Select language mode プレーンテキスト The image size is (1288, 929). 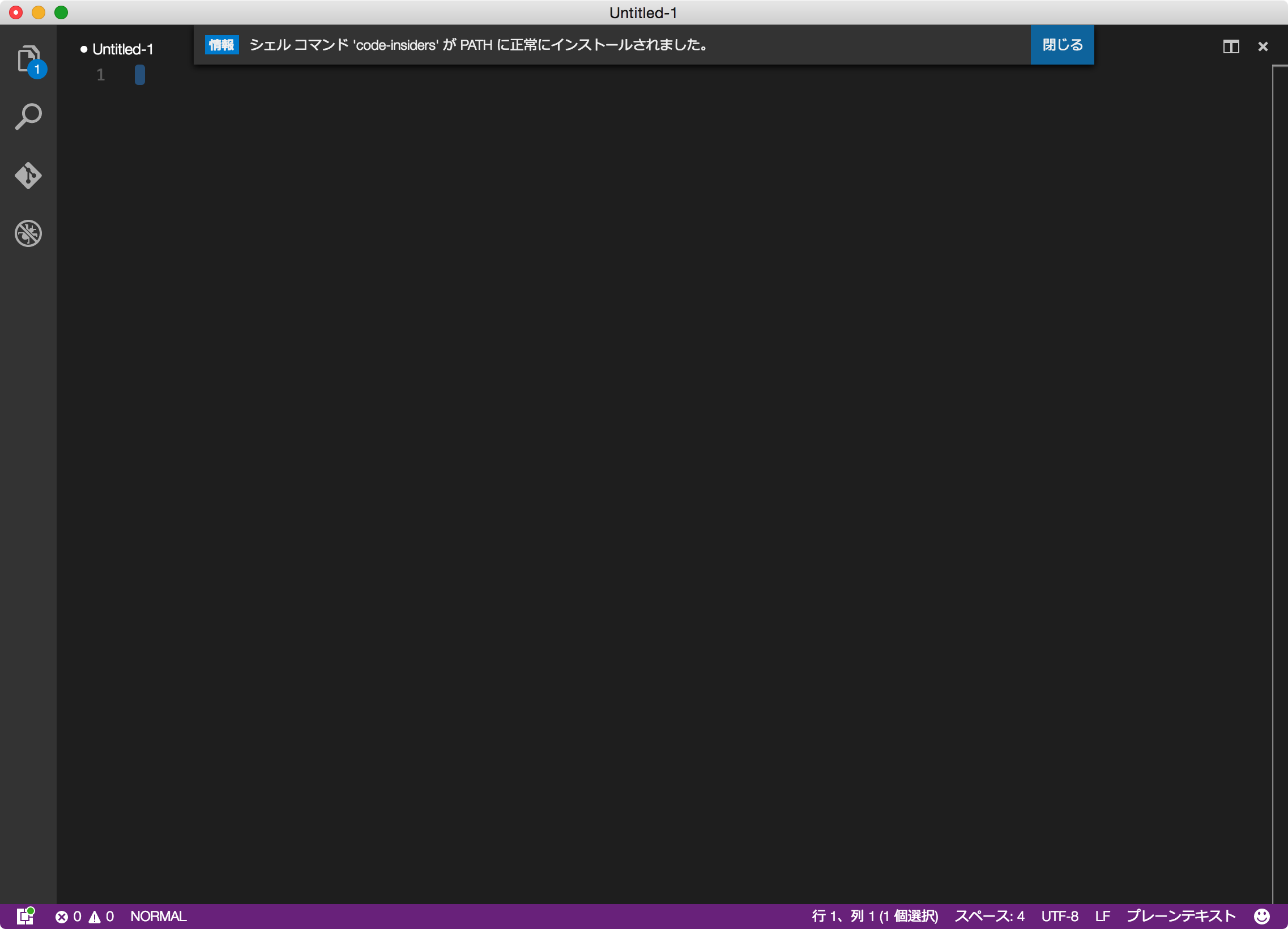[1182, 917]
